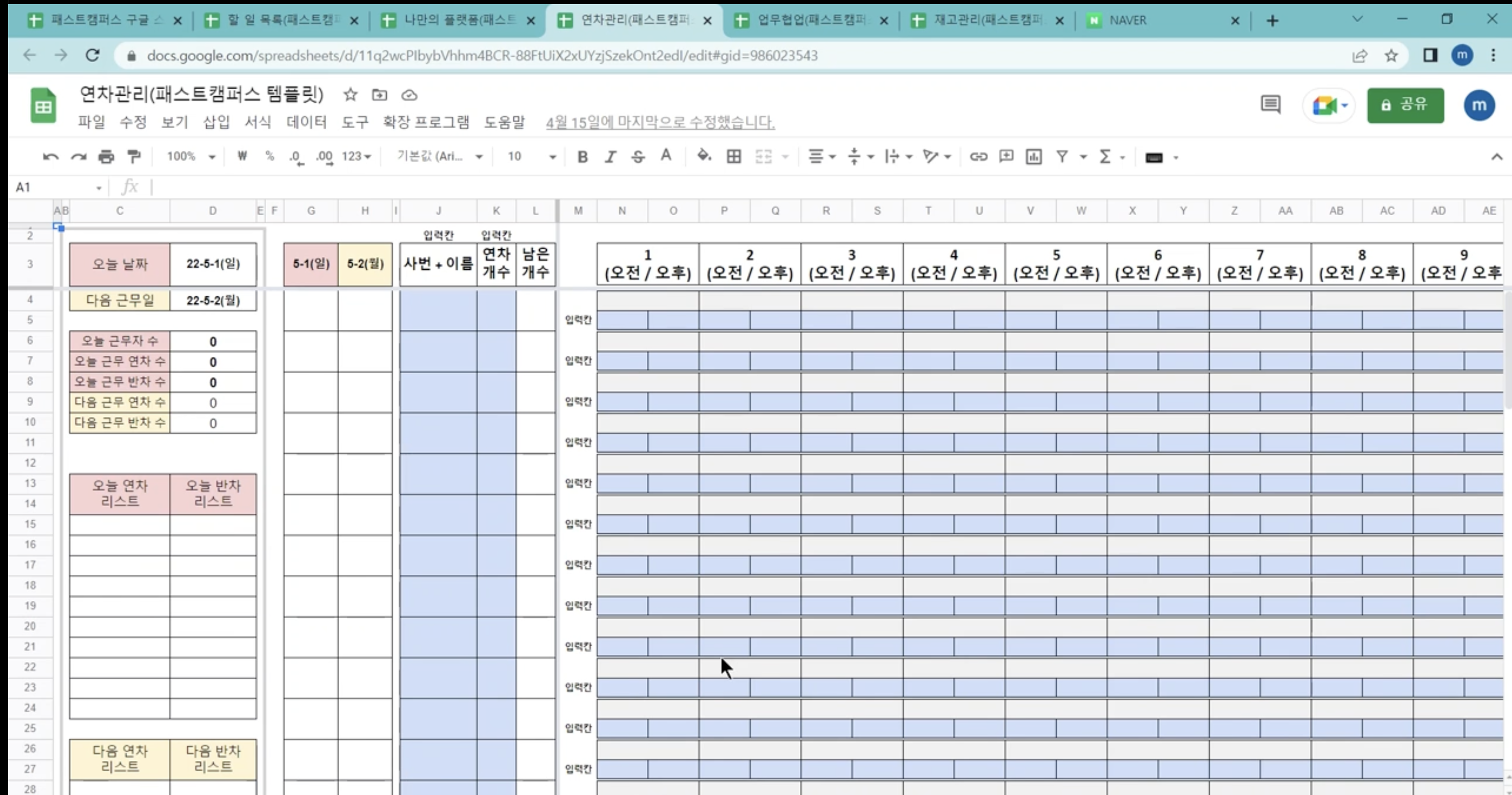Open the last edited on 4월 15일 link

tap(660, 122)
